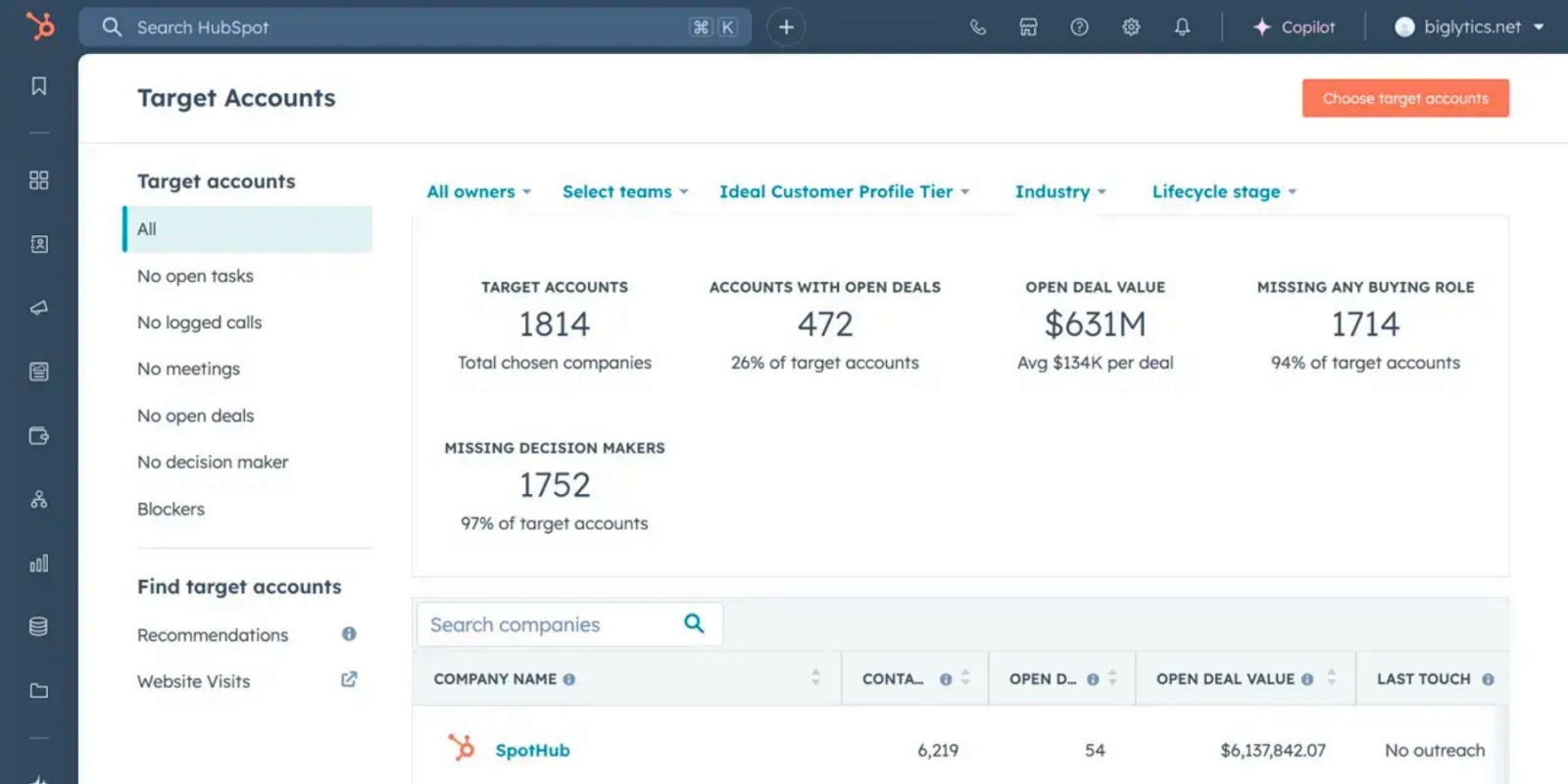Select the No open tasks view
Image resolution: width=1568 pixels, height=784 pixels.
195,276
